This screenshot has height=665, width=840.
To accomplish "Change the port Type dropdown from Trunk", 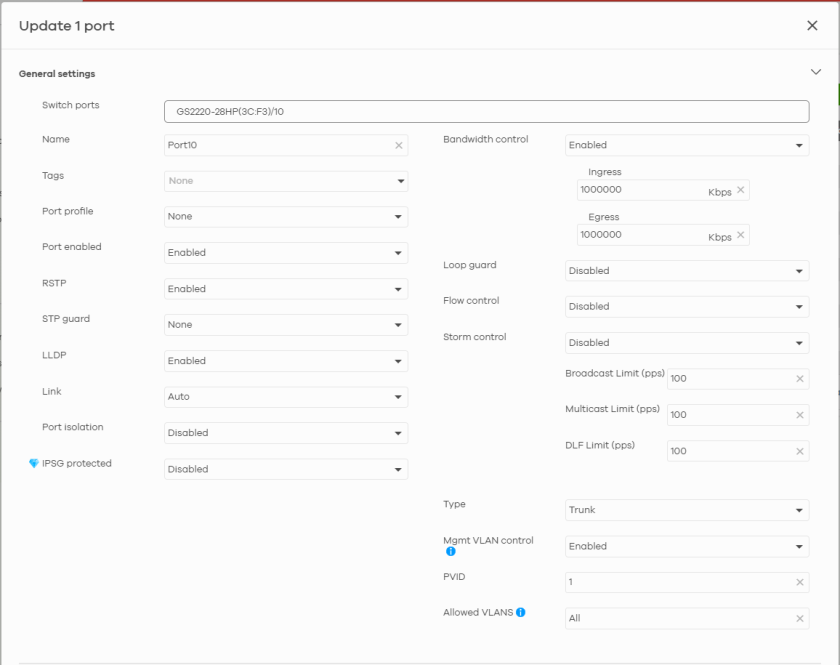I will click(687, 510).
